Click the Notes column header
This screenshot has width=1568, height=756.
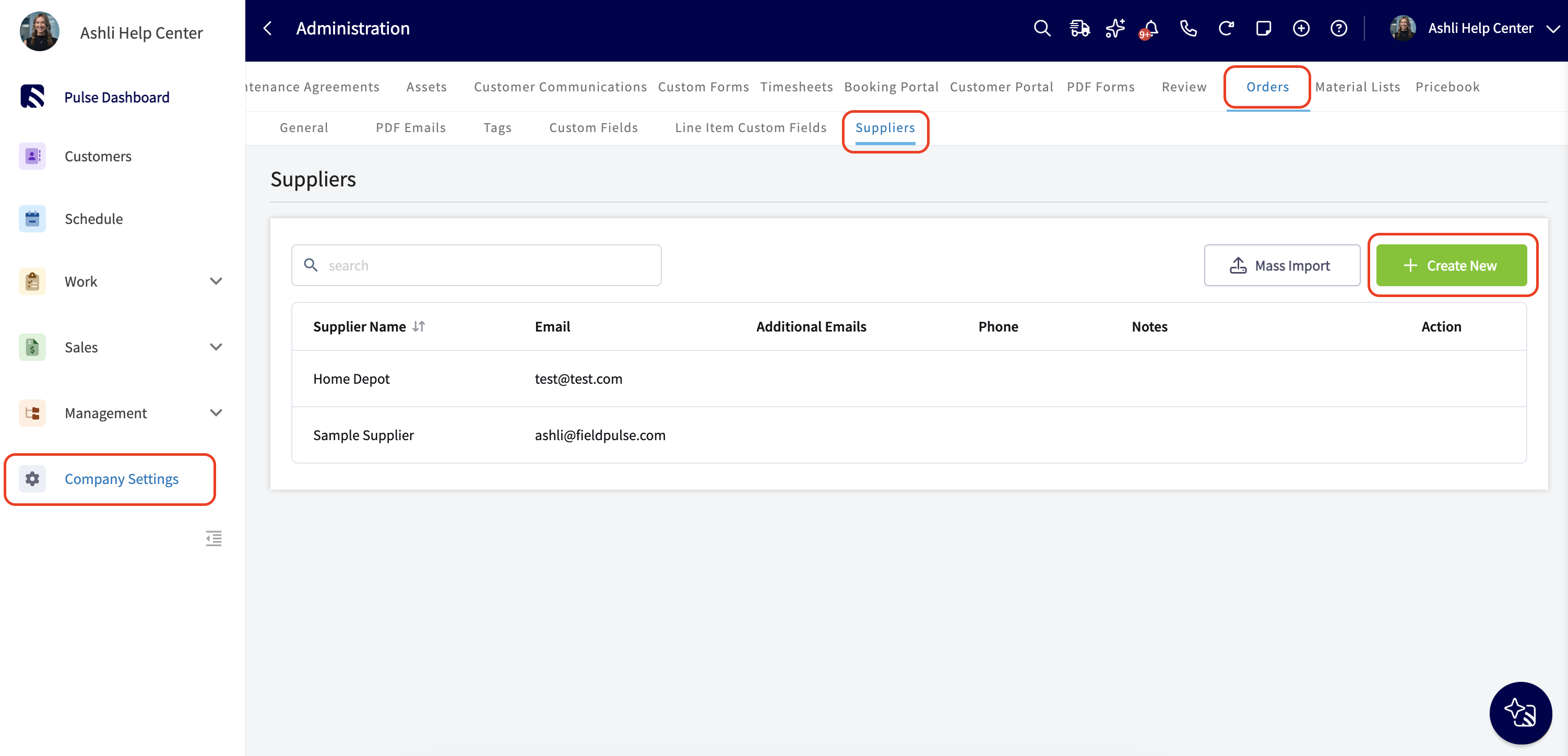click(1149, 326)
